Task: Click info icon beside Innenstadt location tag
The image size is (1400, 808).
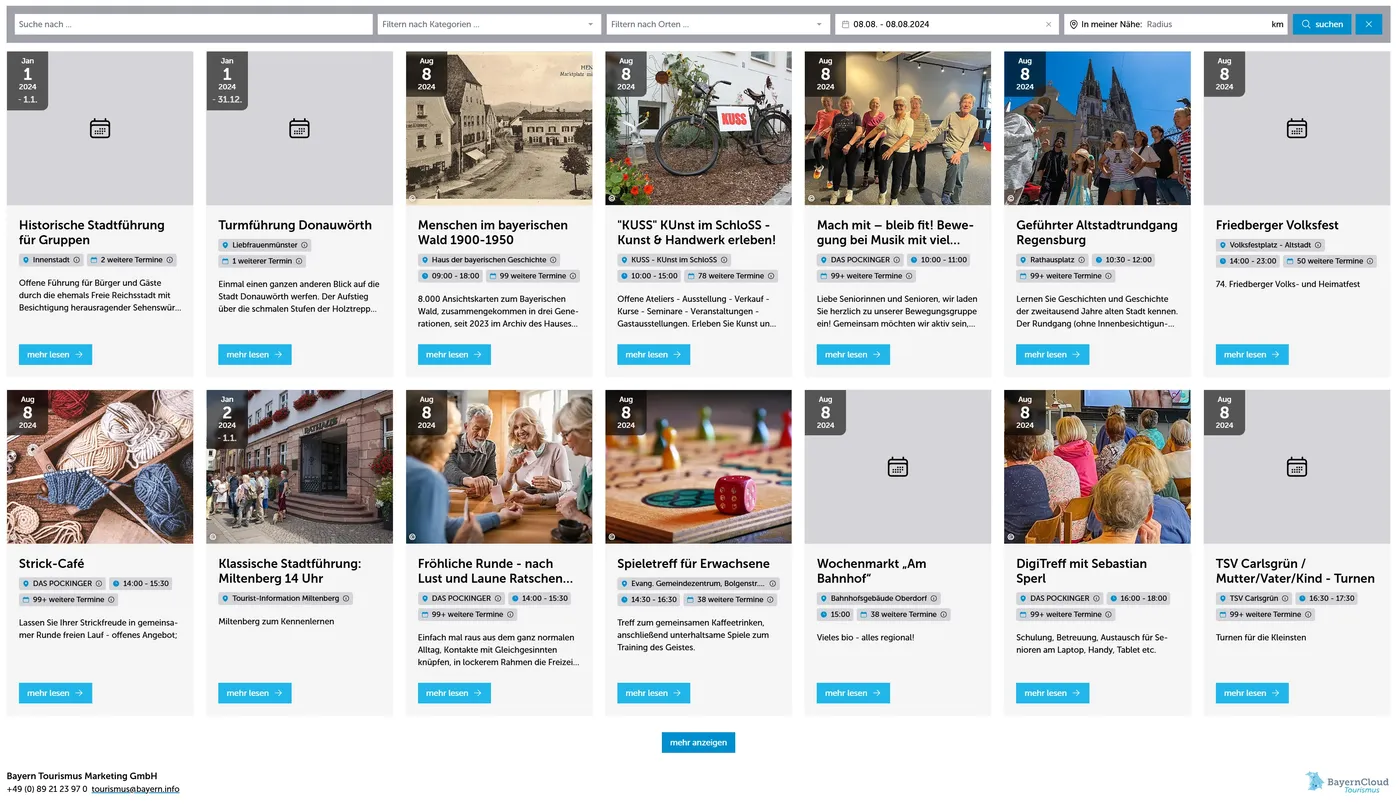Action: point(77,260)
